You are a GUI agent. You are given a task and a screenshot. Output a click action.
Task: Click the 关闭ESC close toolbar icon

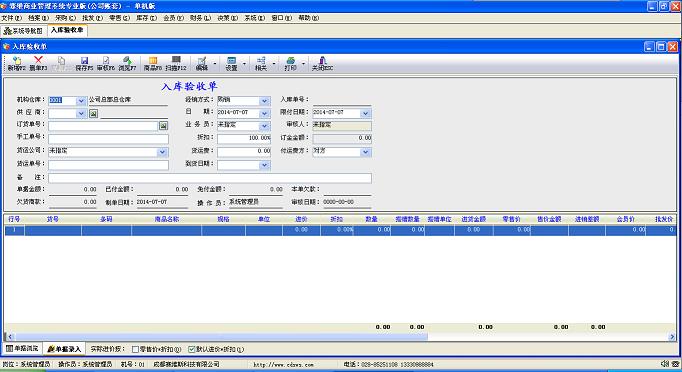click(322, 61)
